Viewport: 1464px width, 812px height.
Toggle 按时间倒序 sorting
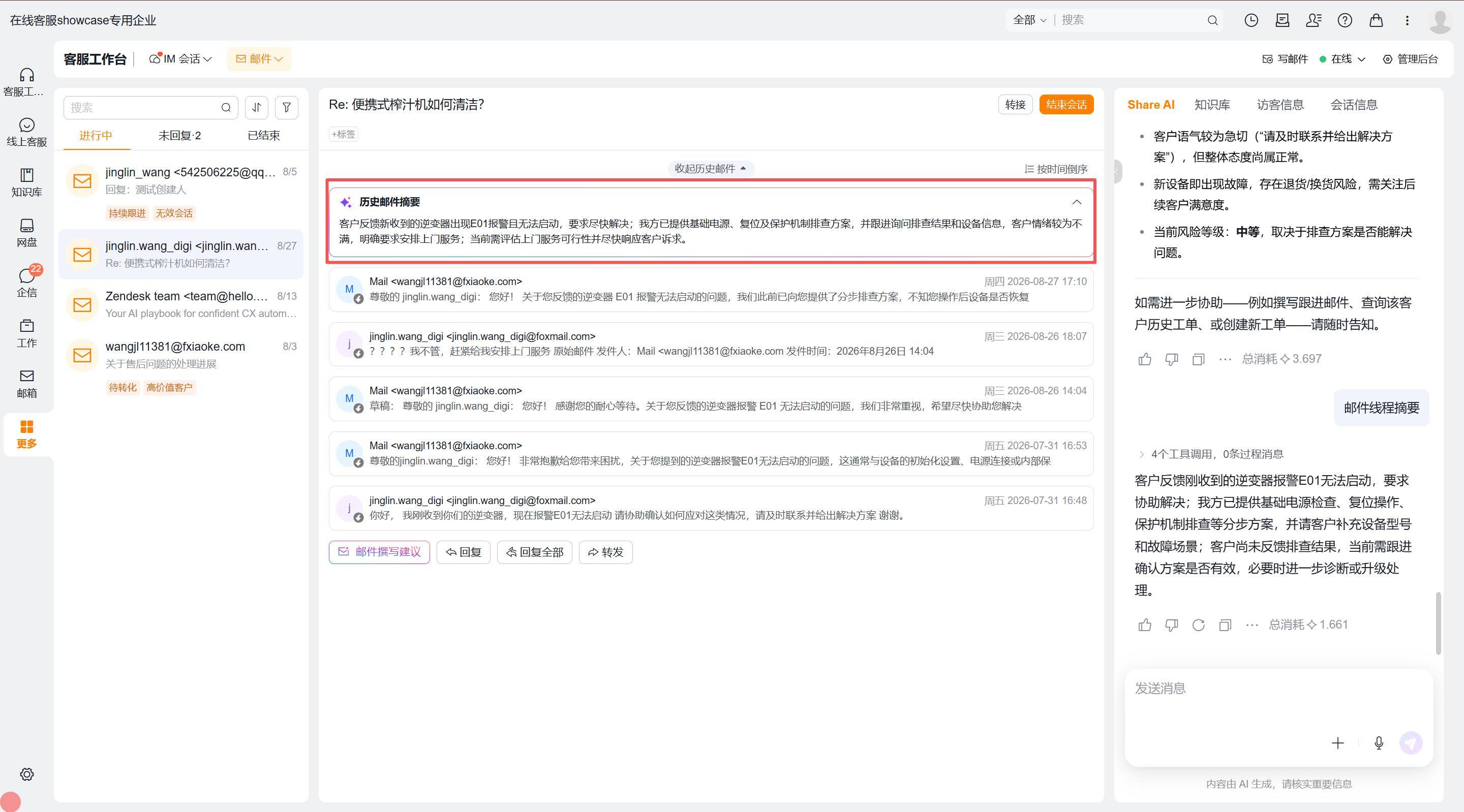[x=1055, y=169]
